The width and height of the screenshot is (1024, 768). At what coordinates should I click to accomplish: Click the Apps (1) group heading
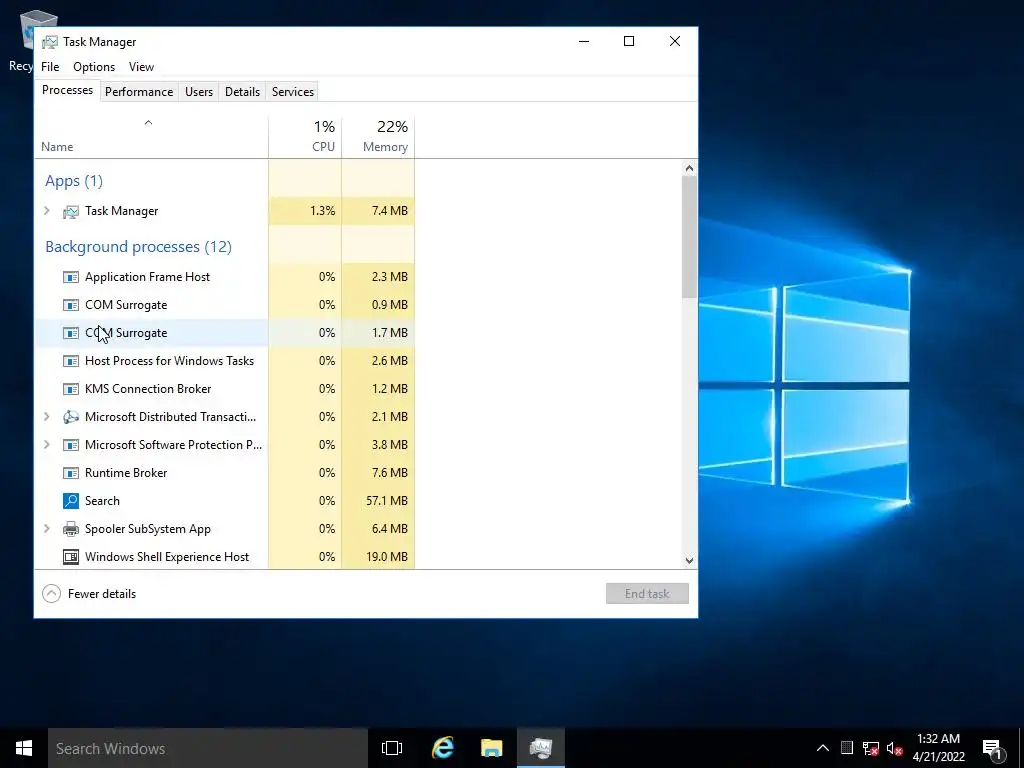click(74, 181)
